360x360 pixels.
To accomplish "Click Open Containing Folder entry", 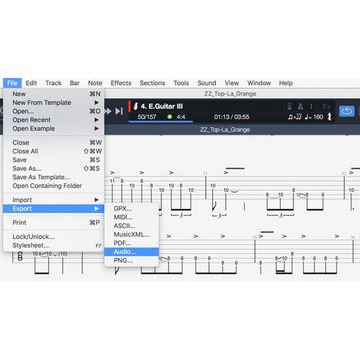I will pyautogui.click(x=54, y=186).
